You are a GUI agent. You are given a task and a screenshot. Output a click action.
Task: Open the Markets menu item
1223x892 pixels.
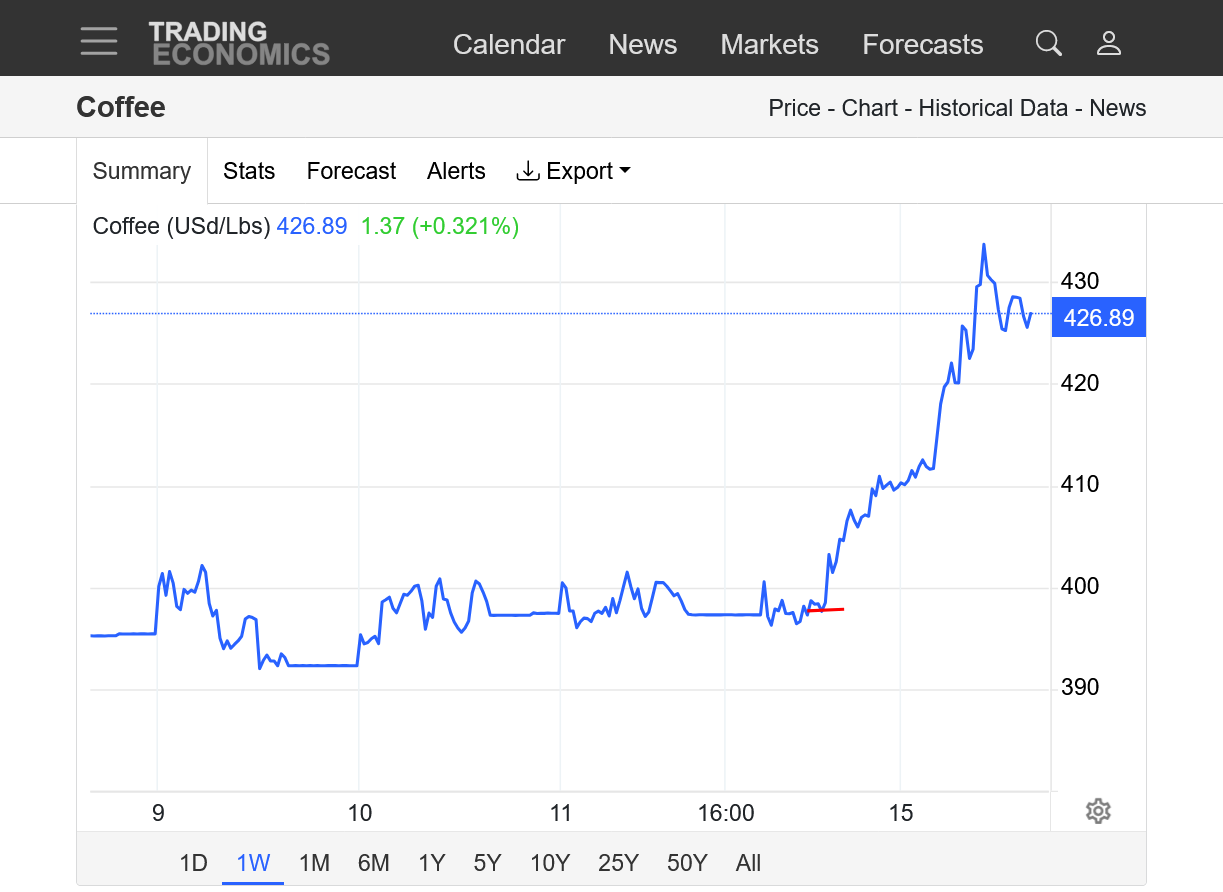769,45
